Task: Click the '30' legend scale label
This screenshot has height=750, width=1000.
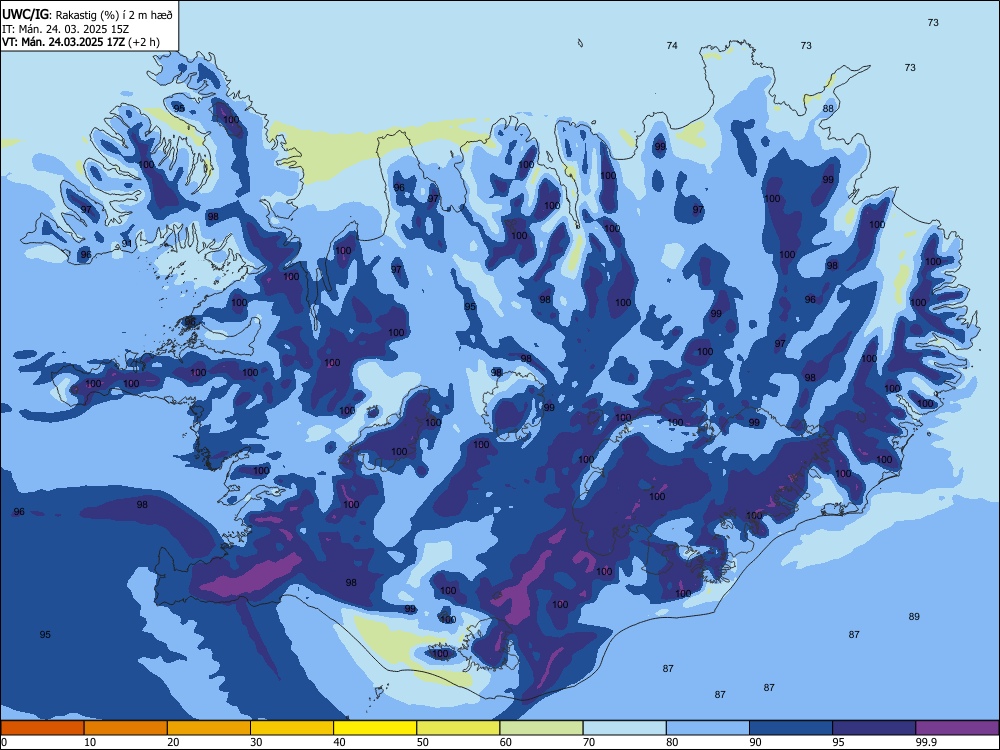Action: click(256, 742)
